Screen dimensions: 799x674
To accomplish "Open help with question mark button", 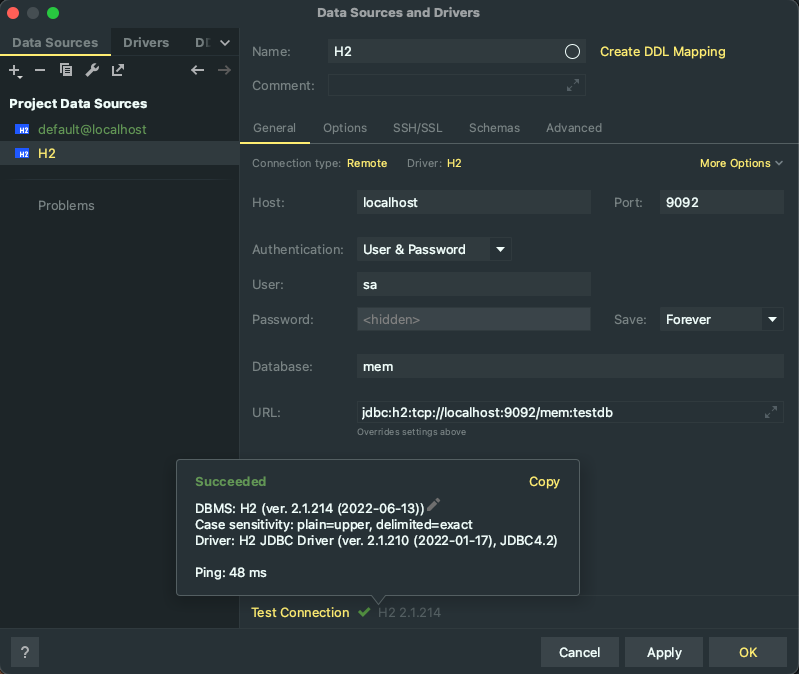I will tap(25, 652).
